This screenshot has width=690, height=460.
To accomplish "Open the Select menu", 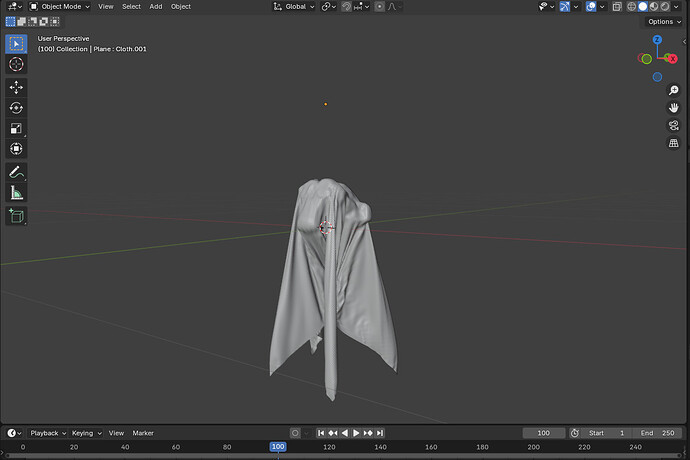I will [x=131, y=7].
